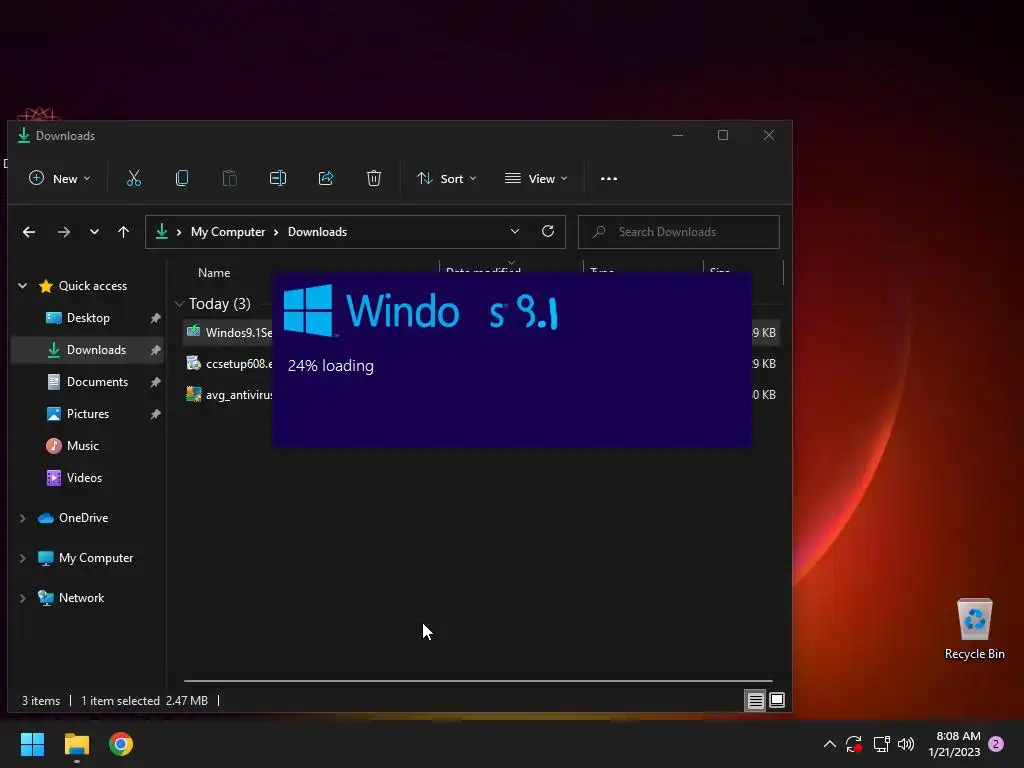The width and height of the screenshot is (1024, 768).
Task: Expand the OneDrive tree node
Action: point(22,518)
